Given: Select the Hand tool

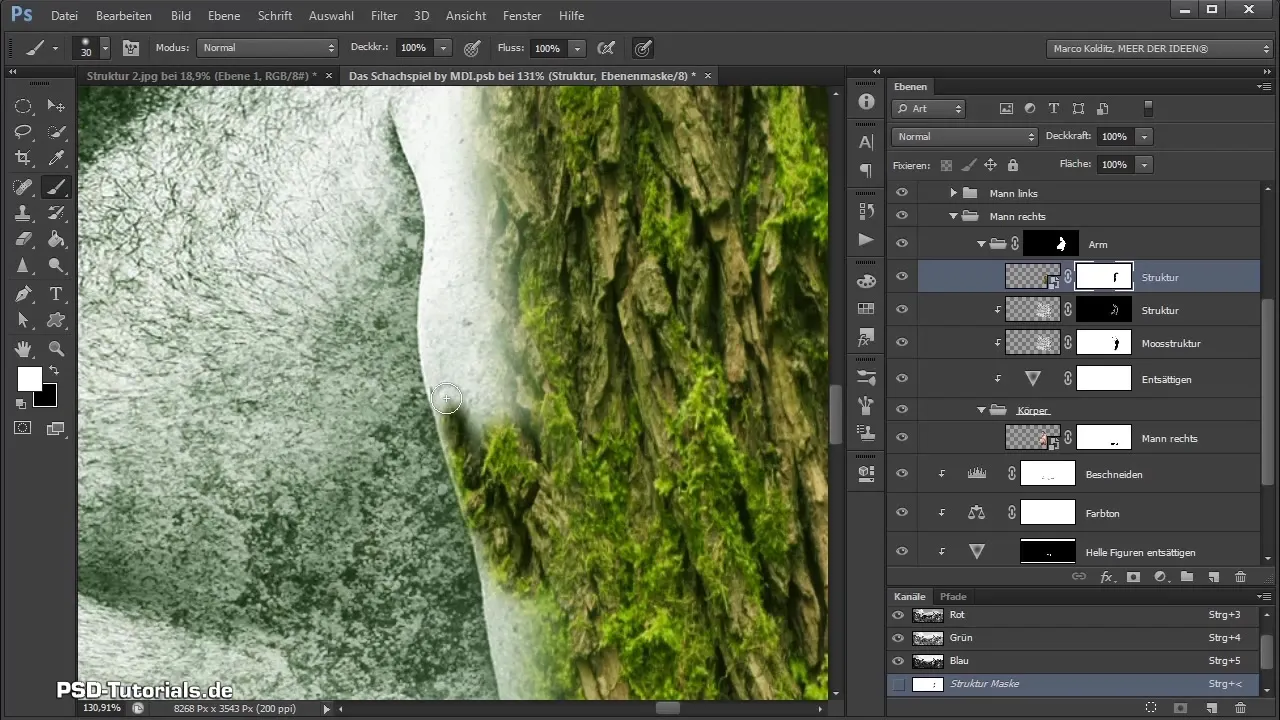Looking at the screenshot, I should coord(22,349).
